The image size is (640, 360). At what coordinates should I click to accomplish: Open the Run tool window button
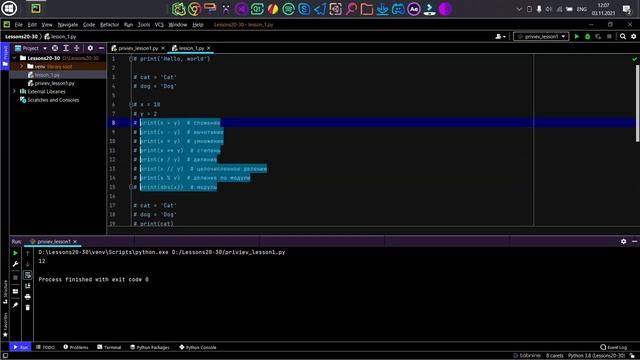20,347
